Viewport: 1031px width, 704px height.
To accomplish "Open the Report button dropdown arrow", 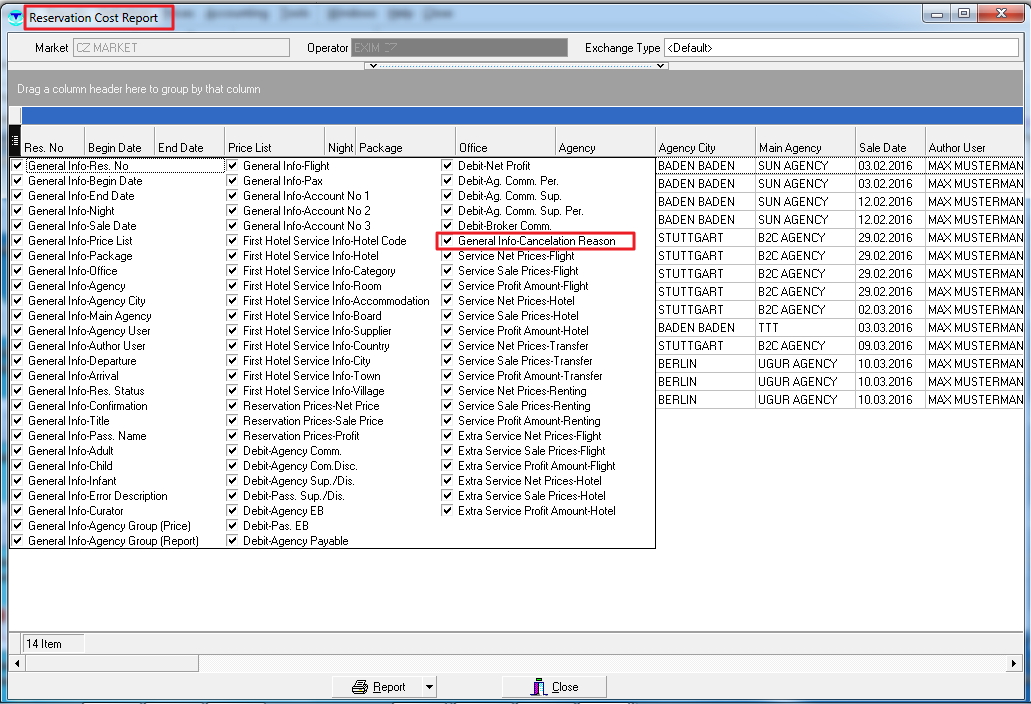I will [429, 687].
